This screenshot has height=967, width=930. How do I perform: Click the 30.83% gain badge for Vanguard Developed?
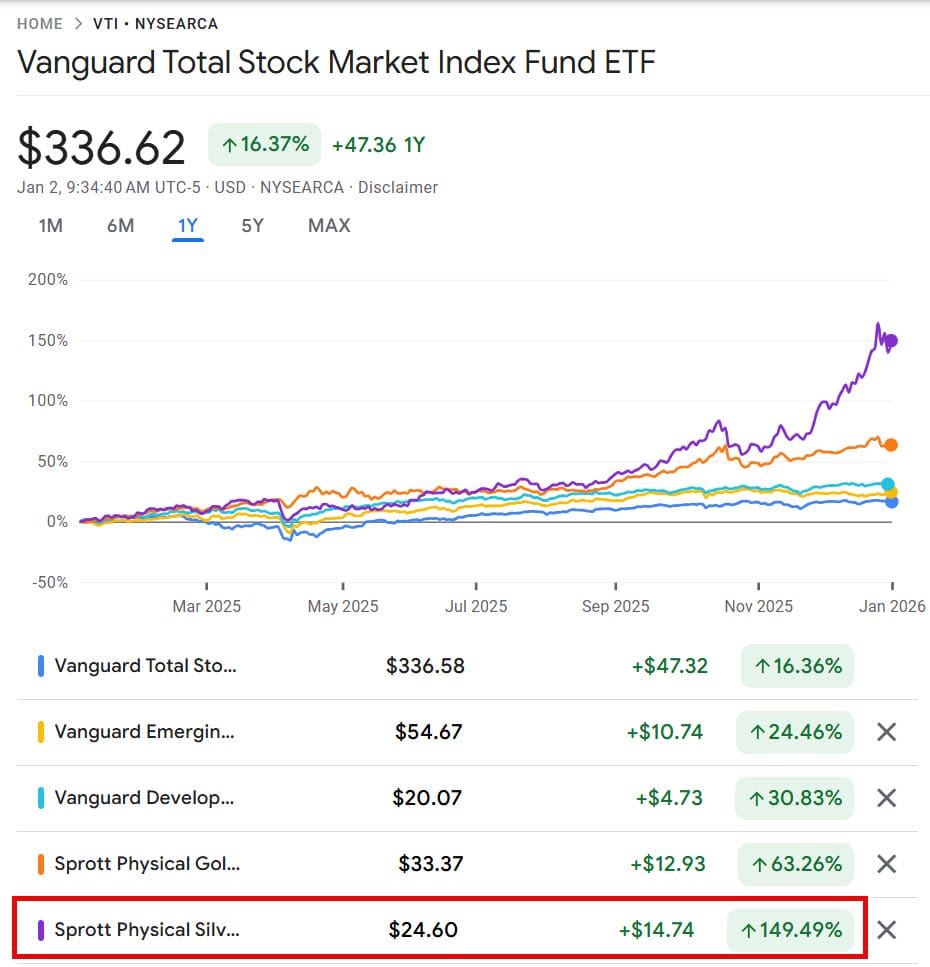[794, 798]
